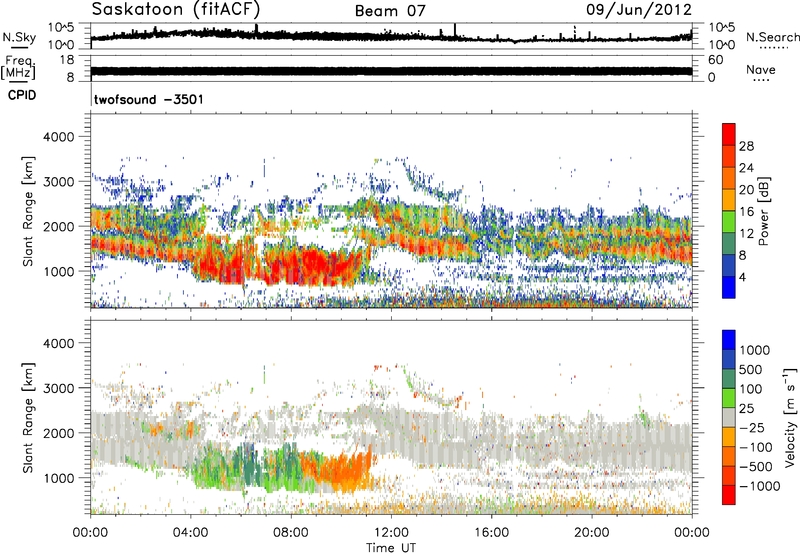Click the "-25" label on the velocity colorbar
This screenshot has height=554, width=800.
tap(751, 428)
